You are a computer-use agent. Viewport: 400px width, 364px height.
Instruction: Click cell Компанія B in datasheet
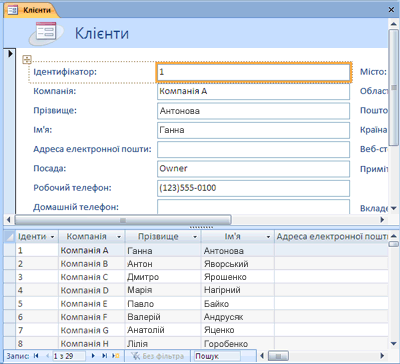(x=91, y=264)
